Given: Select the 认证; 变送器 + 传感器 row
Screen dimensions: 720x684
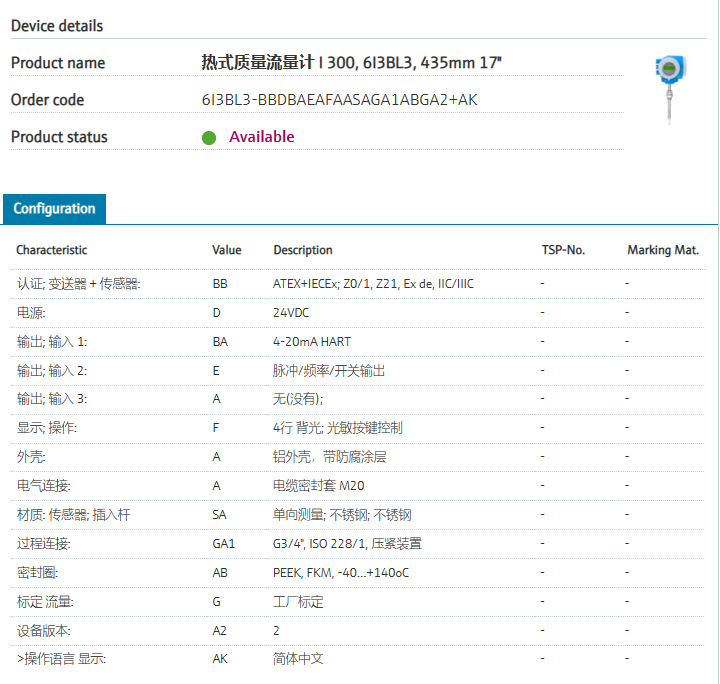Looking at the screenshot, I should (78, 284).
